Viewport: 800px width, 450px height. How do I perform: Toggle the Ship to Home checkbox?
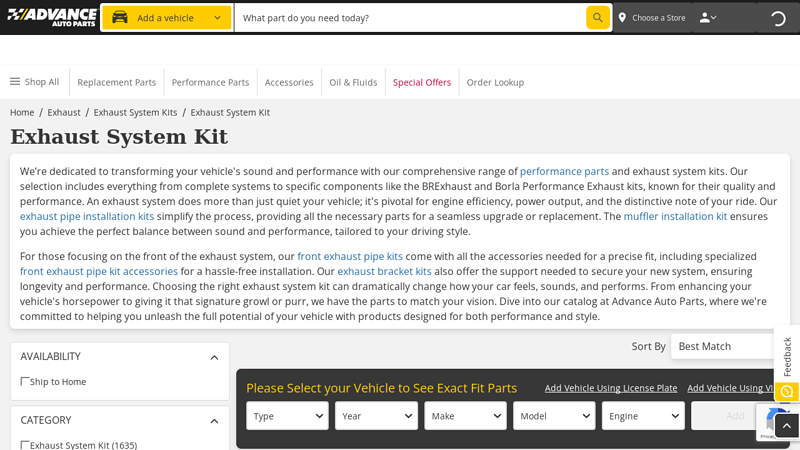pos(24,381)
